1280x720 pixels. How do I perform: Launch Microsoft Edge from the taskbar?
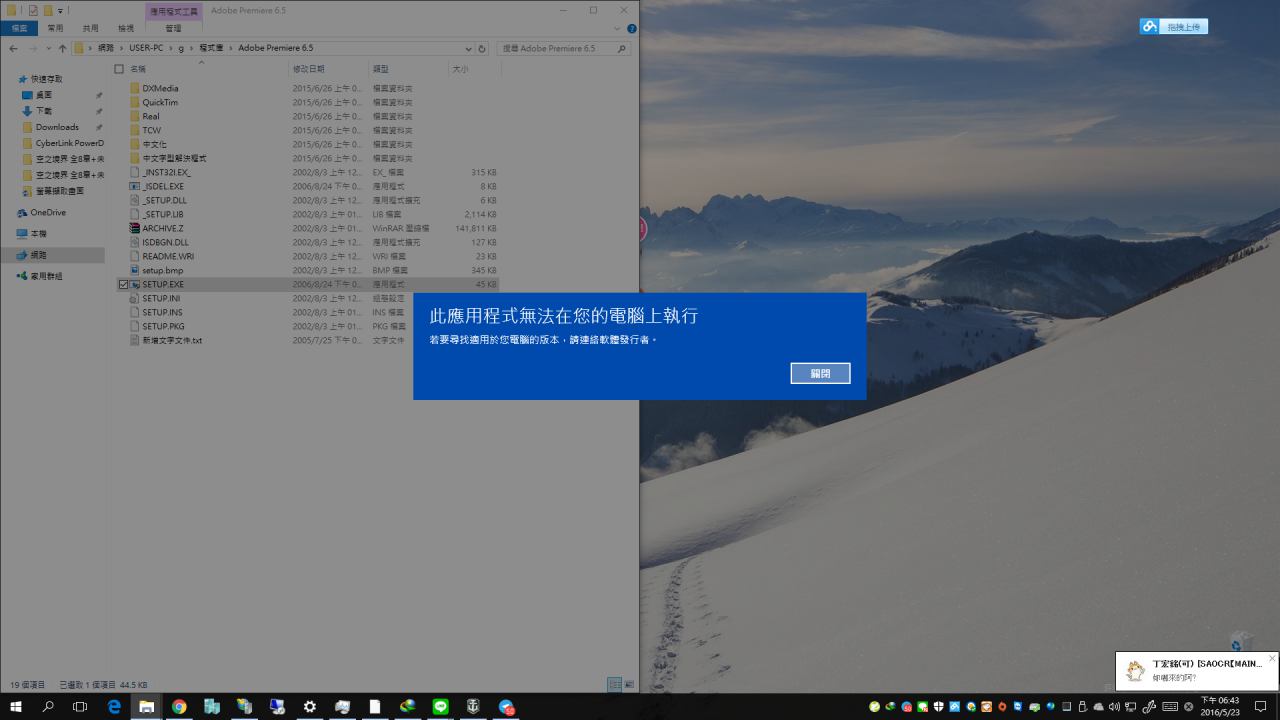[x=114, y=707]
